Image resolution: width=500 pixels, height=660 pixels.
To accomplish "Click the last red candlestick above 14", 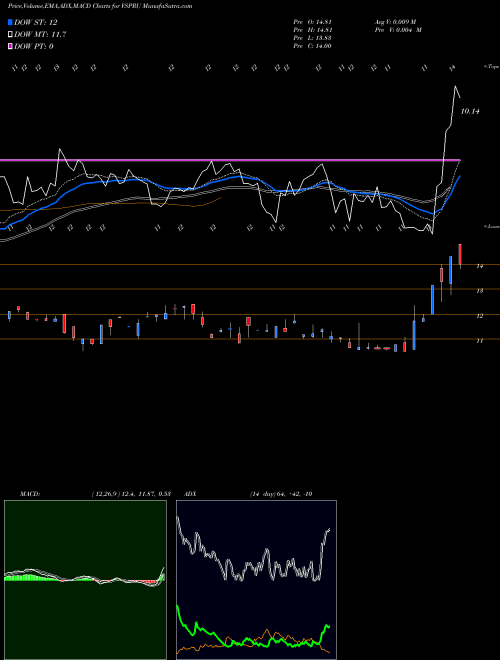I will [460, 254].
